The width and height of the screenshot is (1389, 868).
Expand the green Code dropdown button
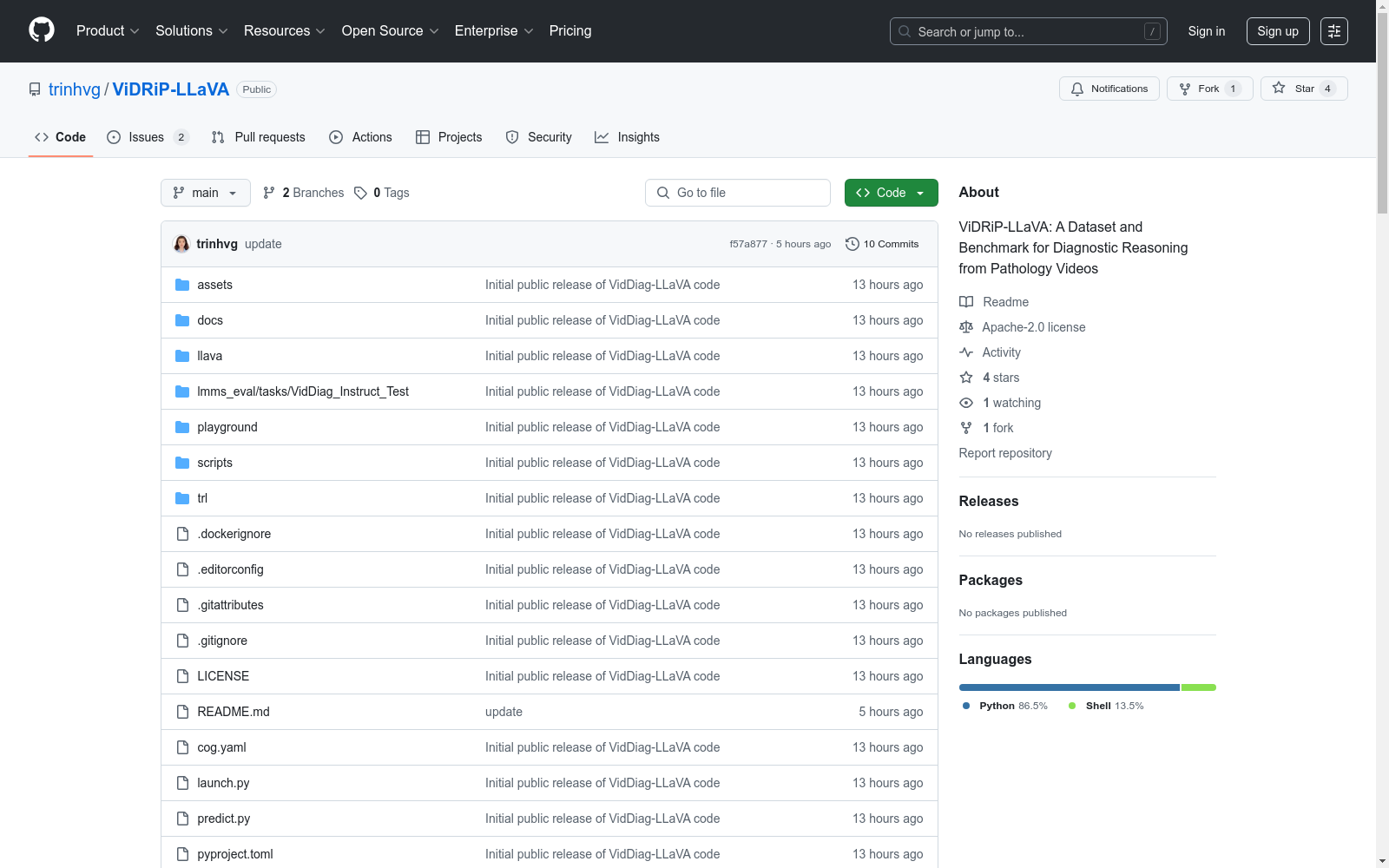[x=892, y=193]
